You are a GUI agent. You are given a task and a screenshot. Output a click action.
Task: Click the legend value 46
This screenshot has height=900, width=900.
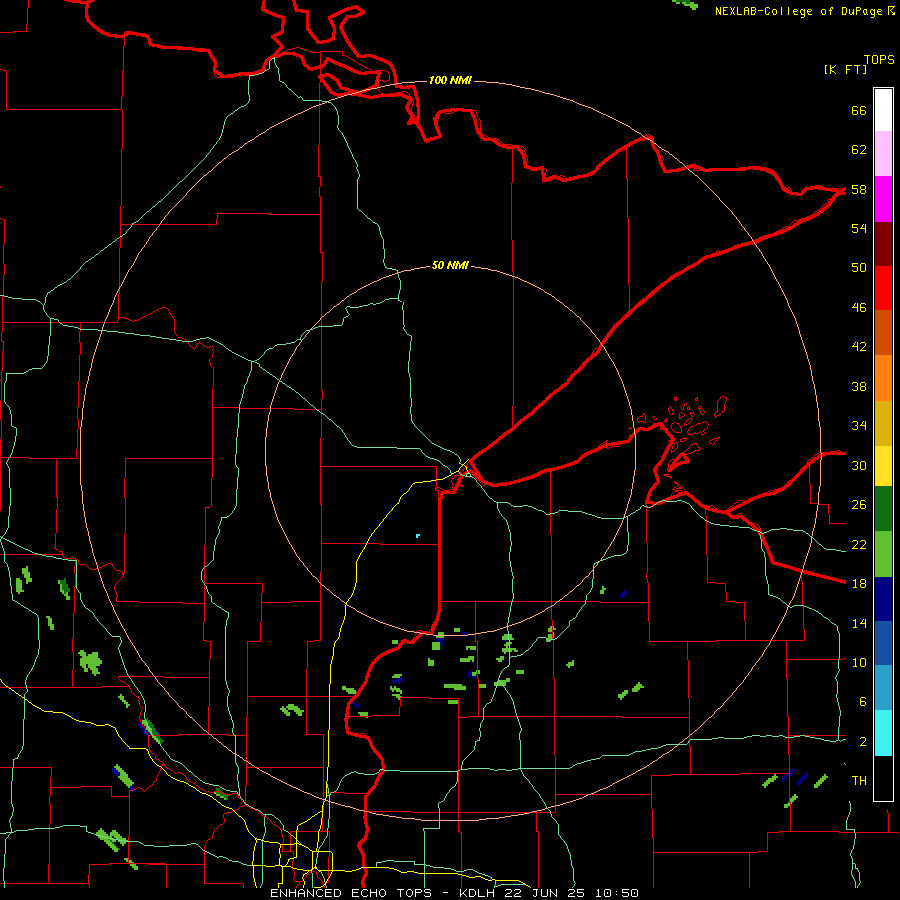[x=859, y=308]
